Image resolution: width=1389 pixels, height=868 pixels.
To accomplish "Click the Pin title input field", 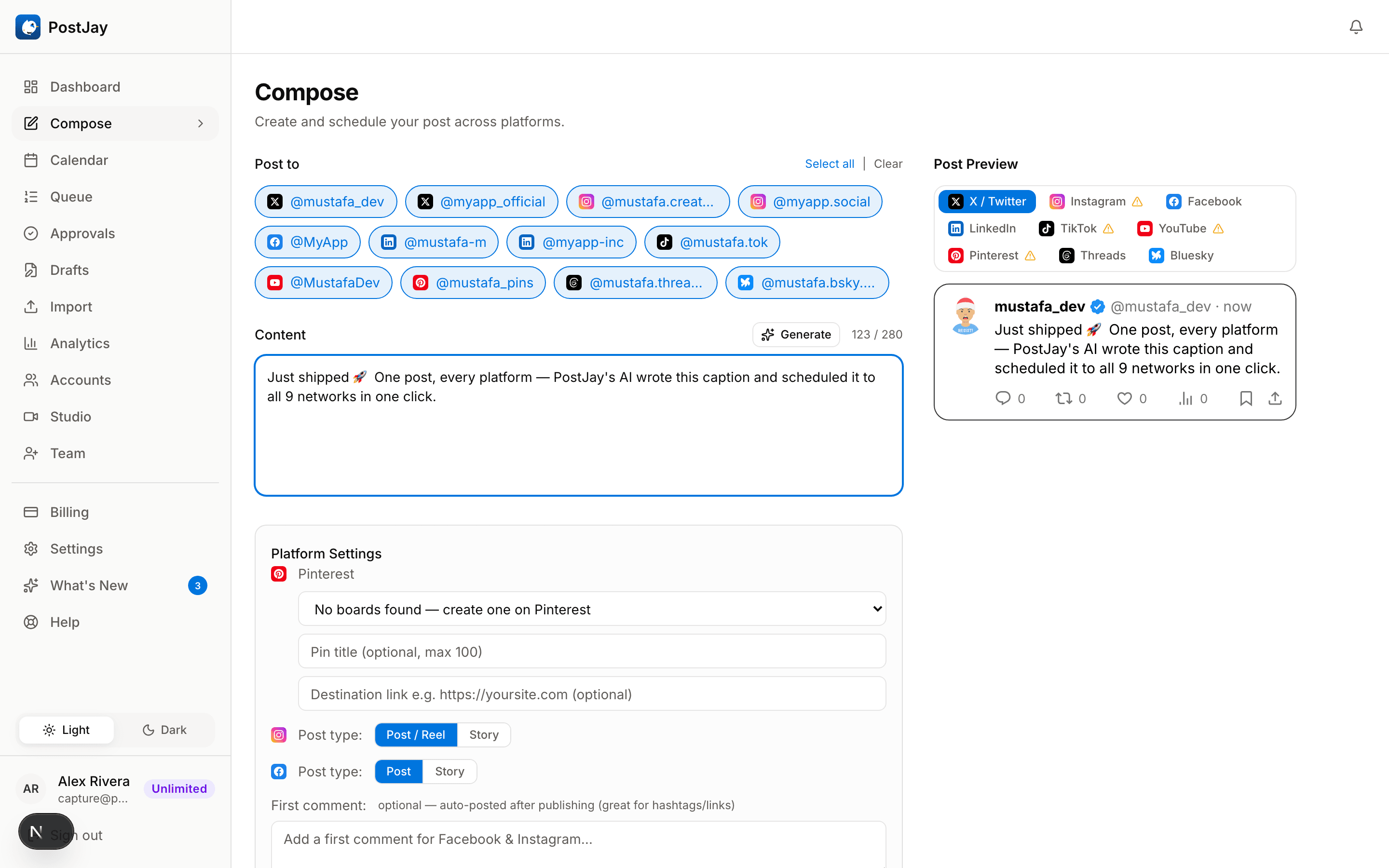I will click(x=592, y=651).
